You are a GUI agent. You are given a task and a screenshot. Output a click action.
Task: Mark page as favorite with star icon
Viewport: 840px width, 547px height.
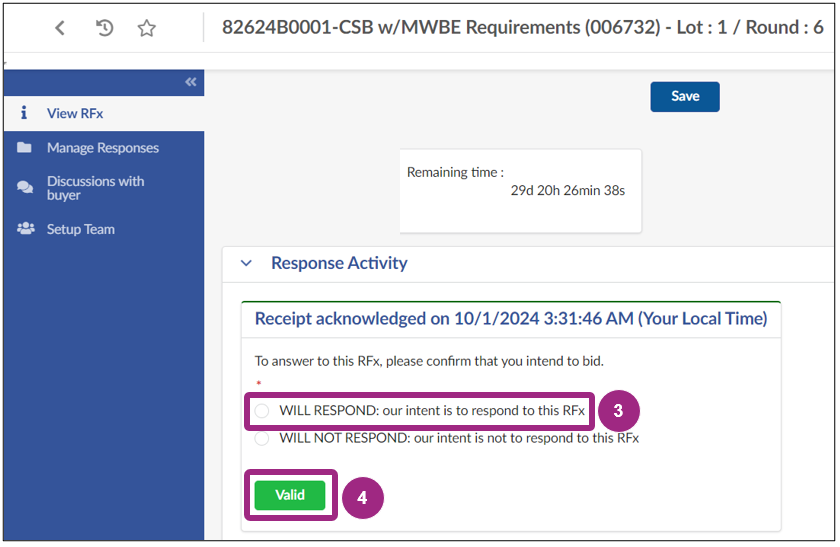click(146, 28)
